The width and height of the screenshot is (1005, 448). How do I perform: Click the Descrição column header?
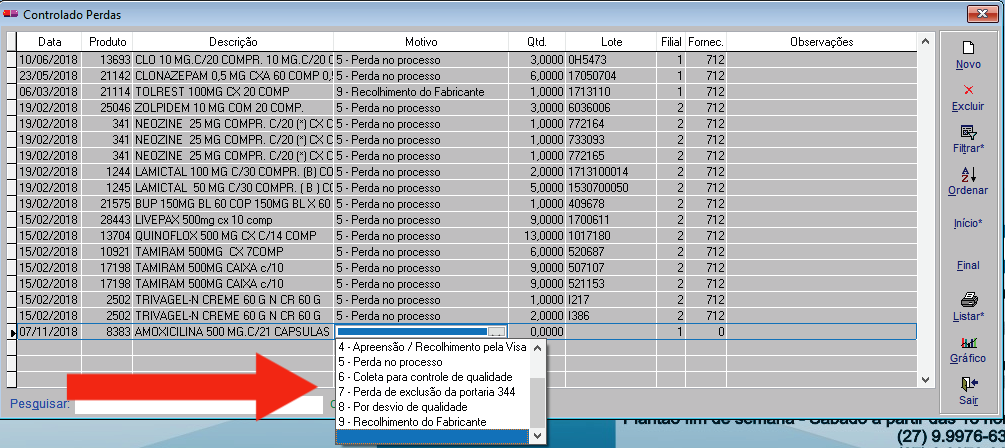233,42
